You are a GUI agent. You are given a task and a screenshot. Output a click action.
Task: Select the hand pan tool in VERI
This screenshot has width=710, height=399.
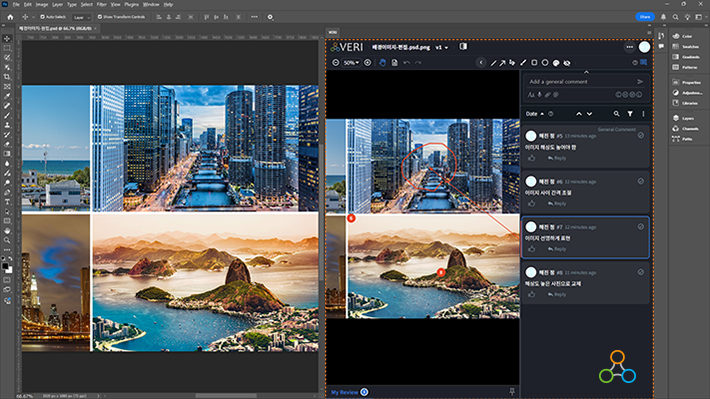[383, 62]
